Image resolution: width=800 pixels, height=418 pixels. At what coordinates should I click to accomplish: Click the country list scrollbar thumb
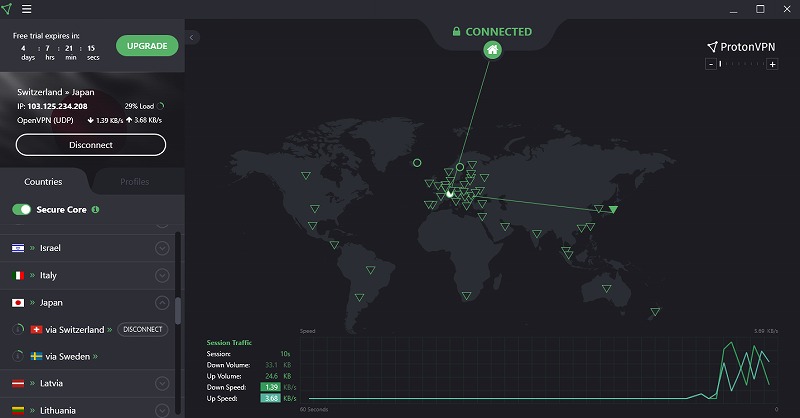click(x=178, y=311)
